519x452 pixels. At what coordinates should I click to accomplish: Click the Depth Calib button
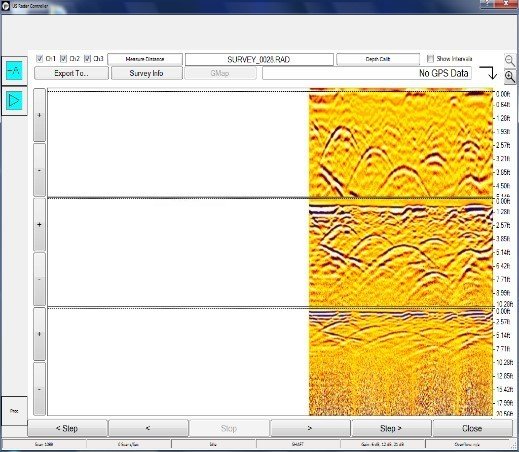coord(378,59)
